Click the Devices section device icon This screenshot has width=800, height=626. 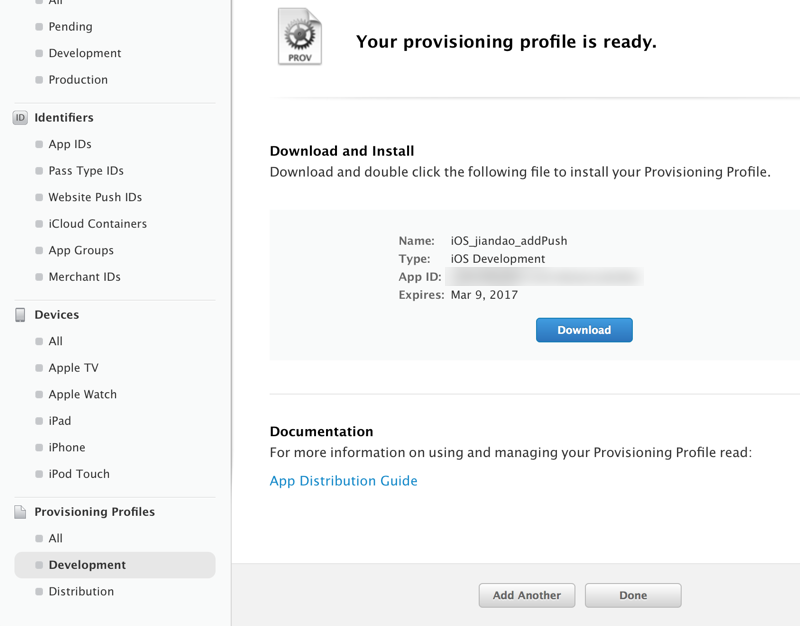(x=20, y=315)
